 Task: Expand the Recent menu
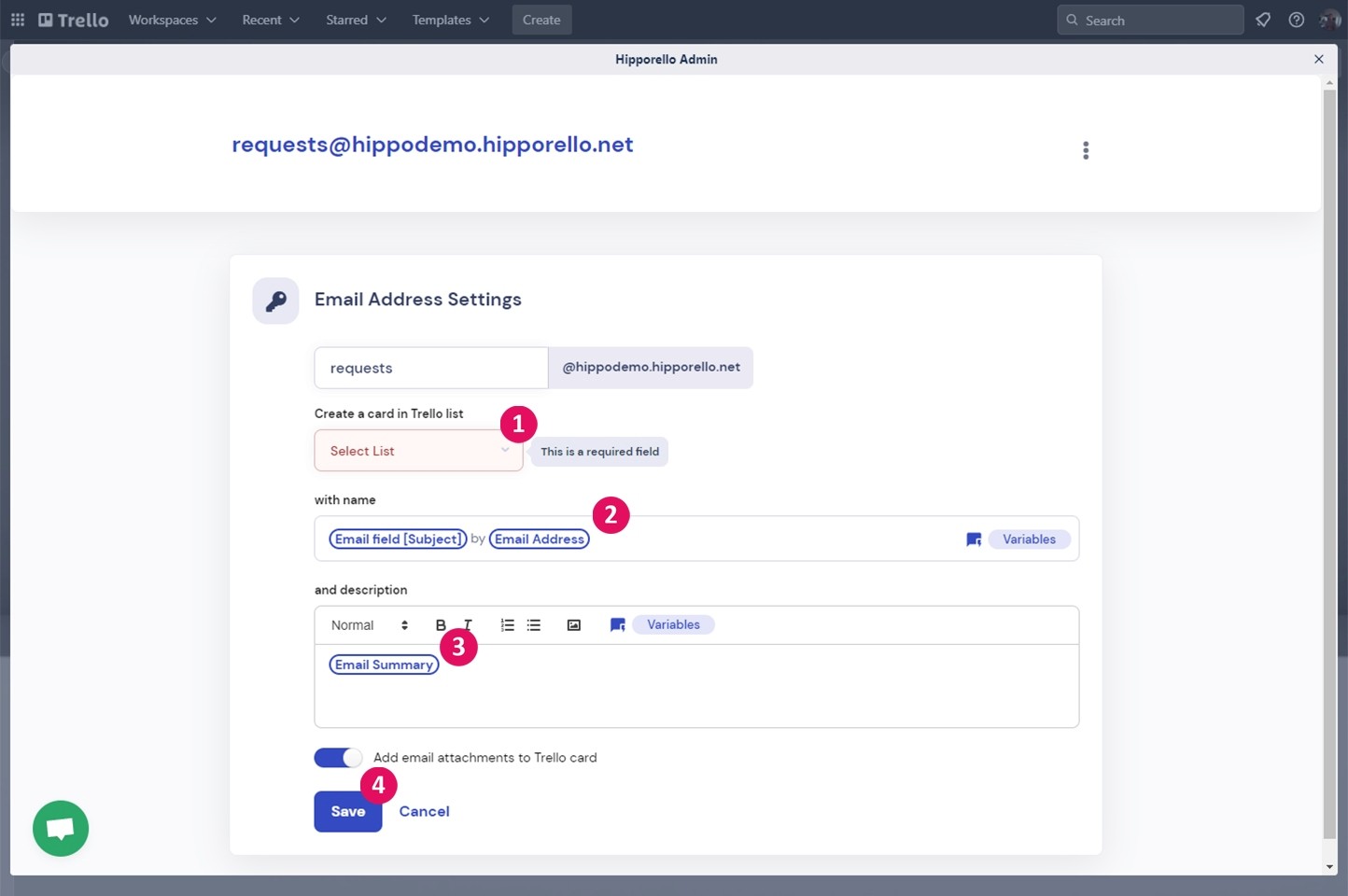click(271, 20)
